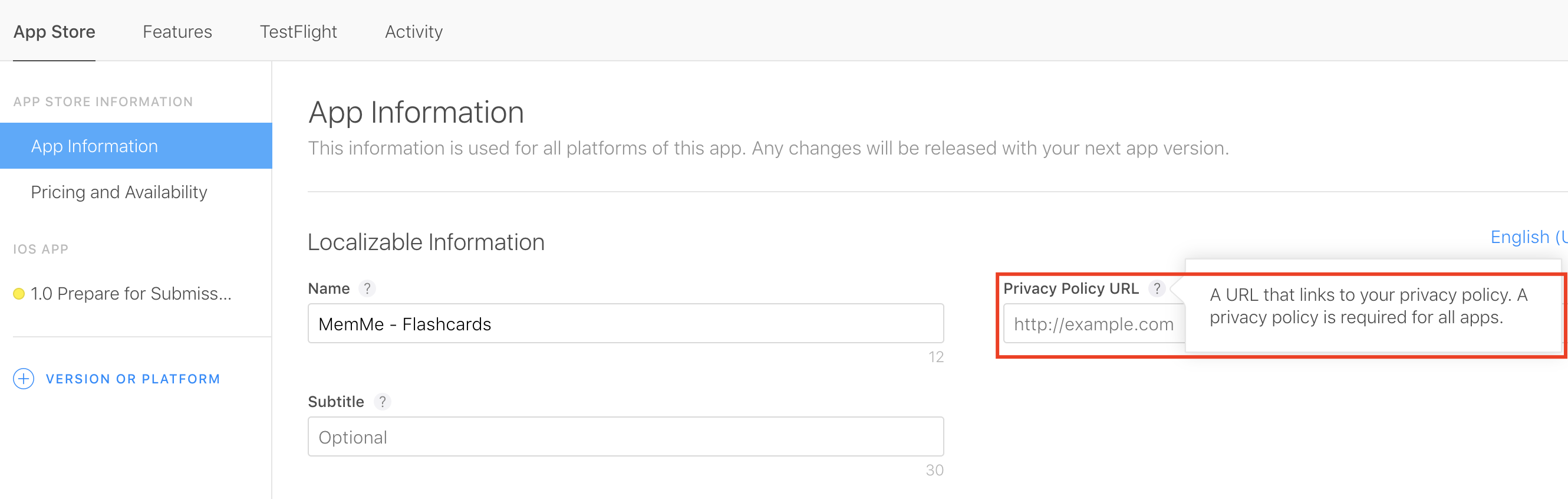Click the Name field with MemMe - Flashcards
Screen dimensions: 1568x499
click(x=625, y=324)
